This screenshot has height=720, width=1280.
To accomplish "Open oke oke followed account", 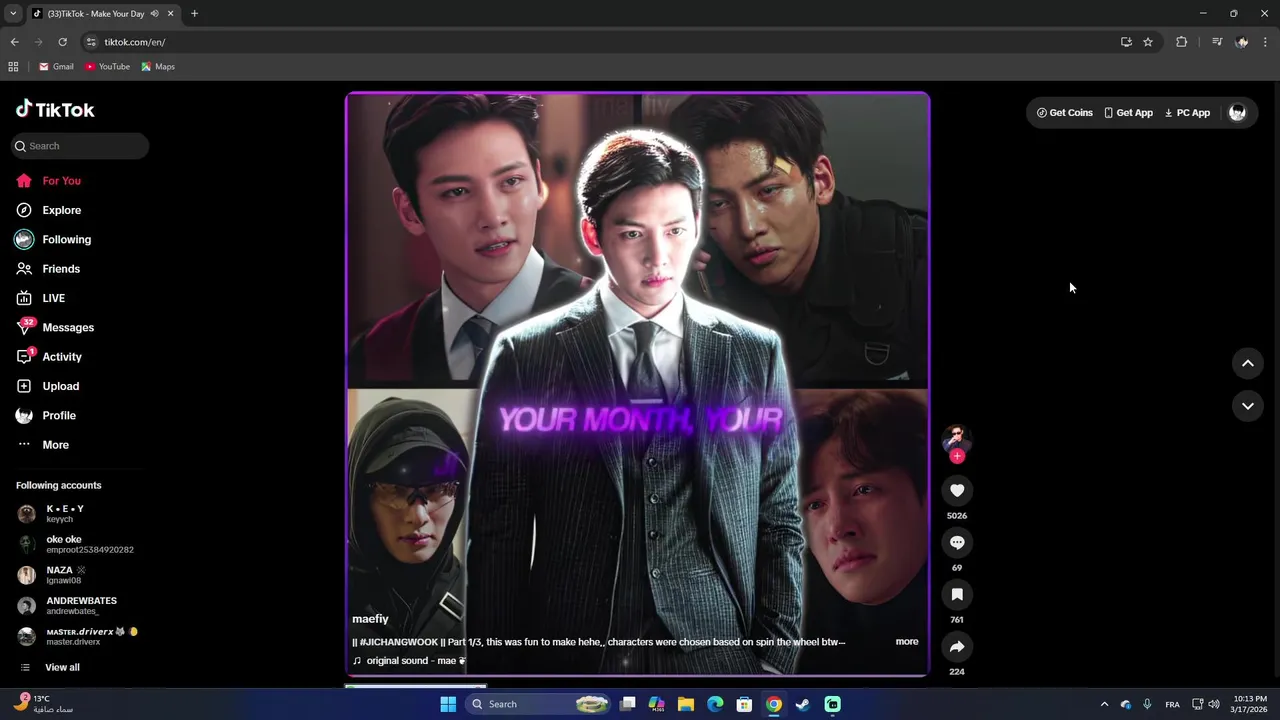I will point(80,544).
